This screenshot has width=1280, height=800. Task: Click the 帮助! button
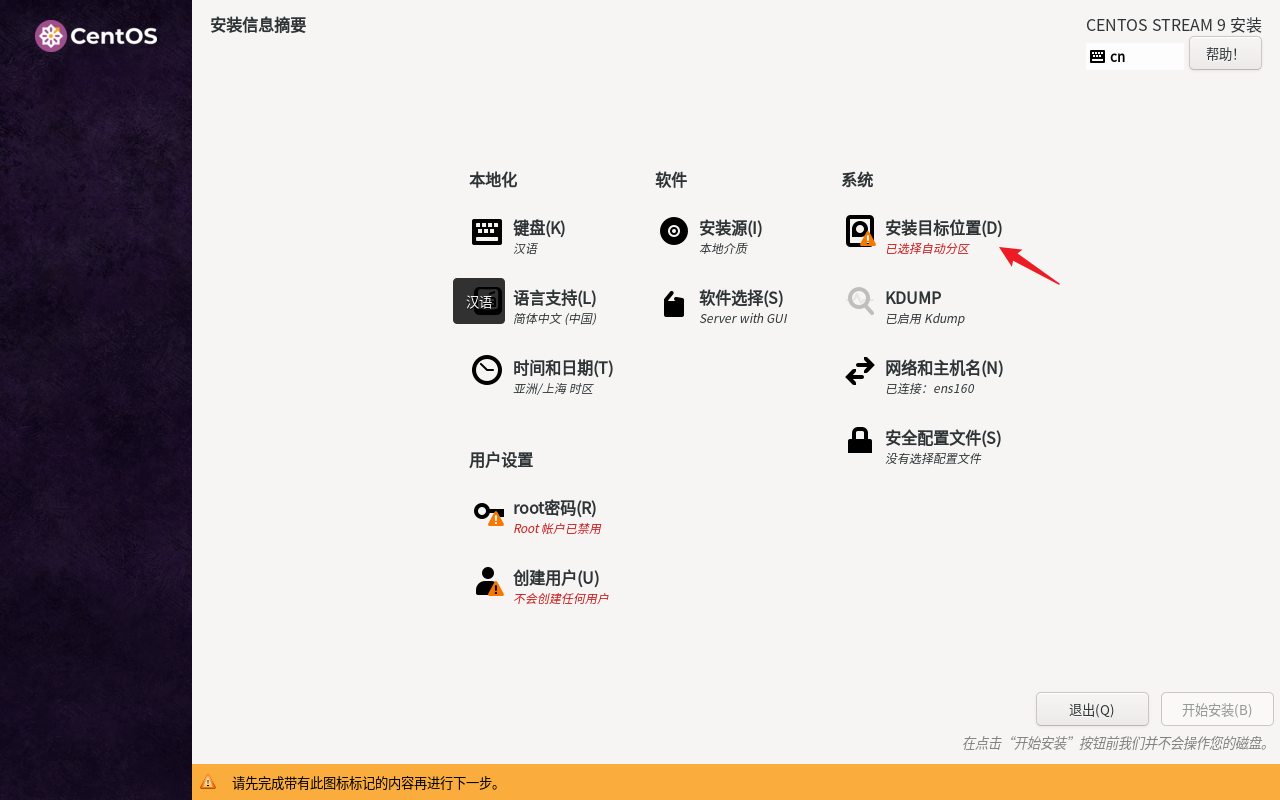click(1225, 54)
